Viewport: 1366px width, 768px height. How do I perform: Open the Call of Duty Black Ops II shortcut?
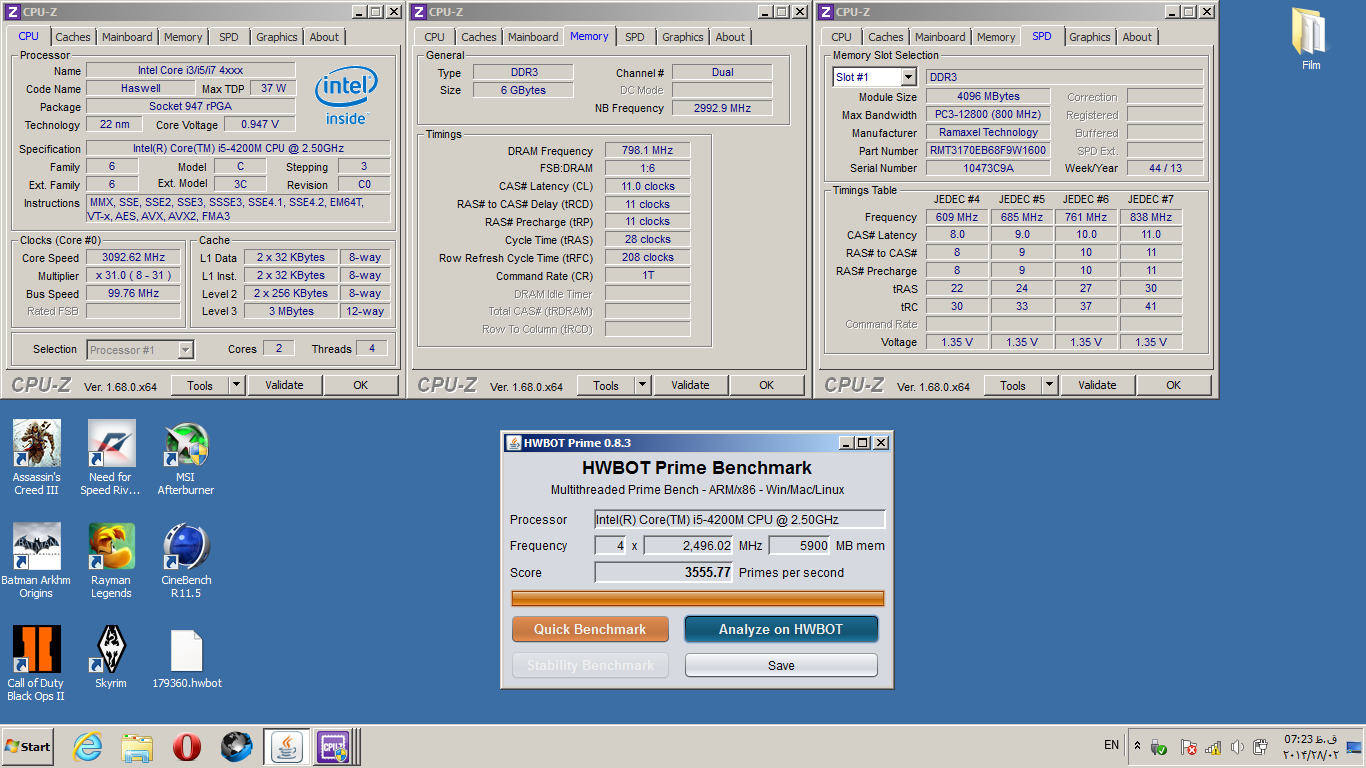coord(36,663)
